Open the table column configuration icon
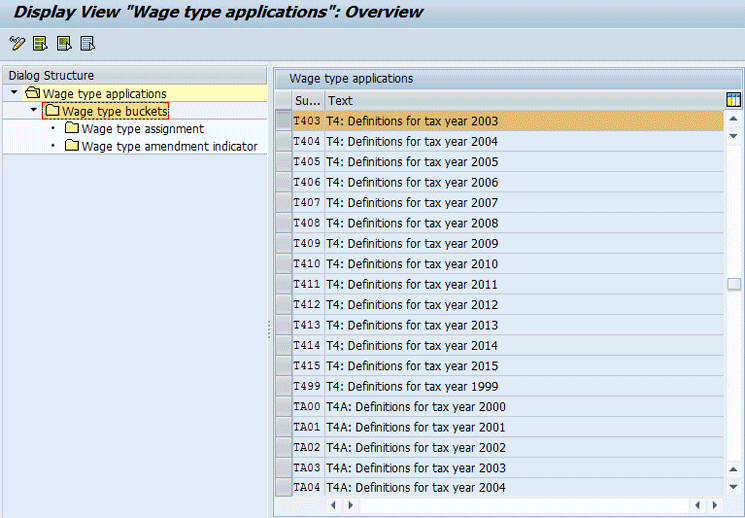The height and width of the screenshot is (518, 745). pyautogui.click(x=733, y=100)
